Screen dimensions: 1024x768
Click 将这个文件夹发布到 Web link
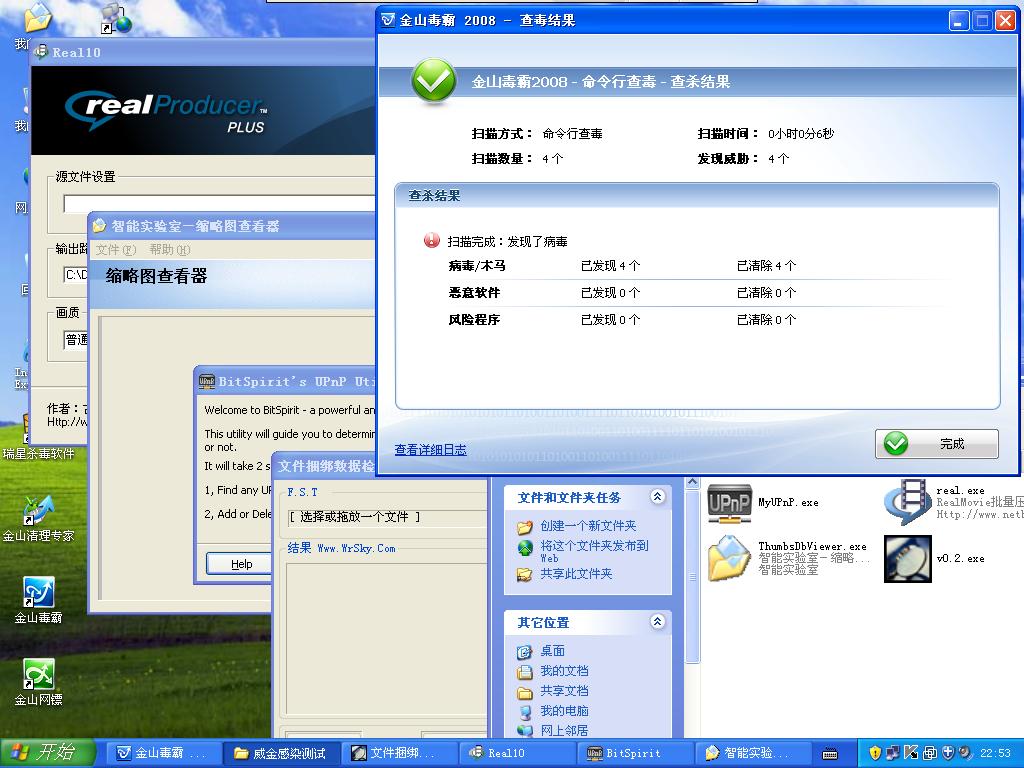(594, 551)
